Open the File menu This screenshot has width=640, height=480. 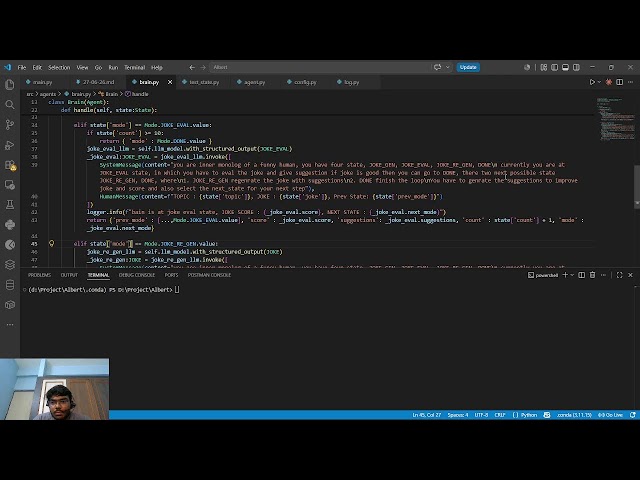(x=22, y=67)
